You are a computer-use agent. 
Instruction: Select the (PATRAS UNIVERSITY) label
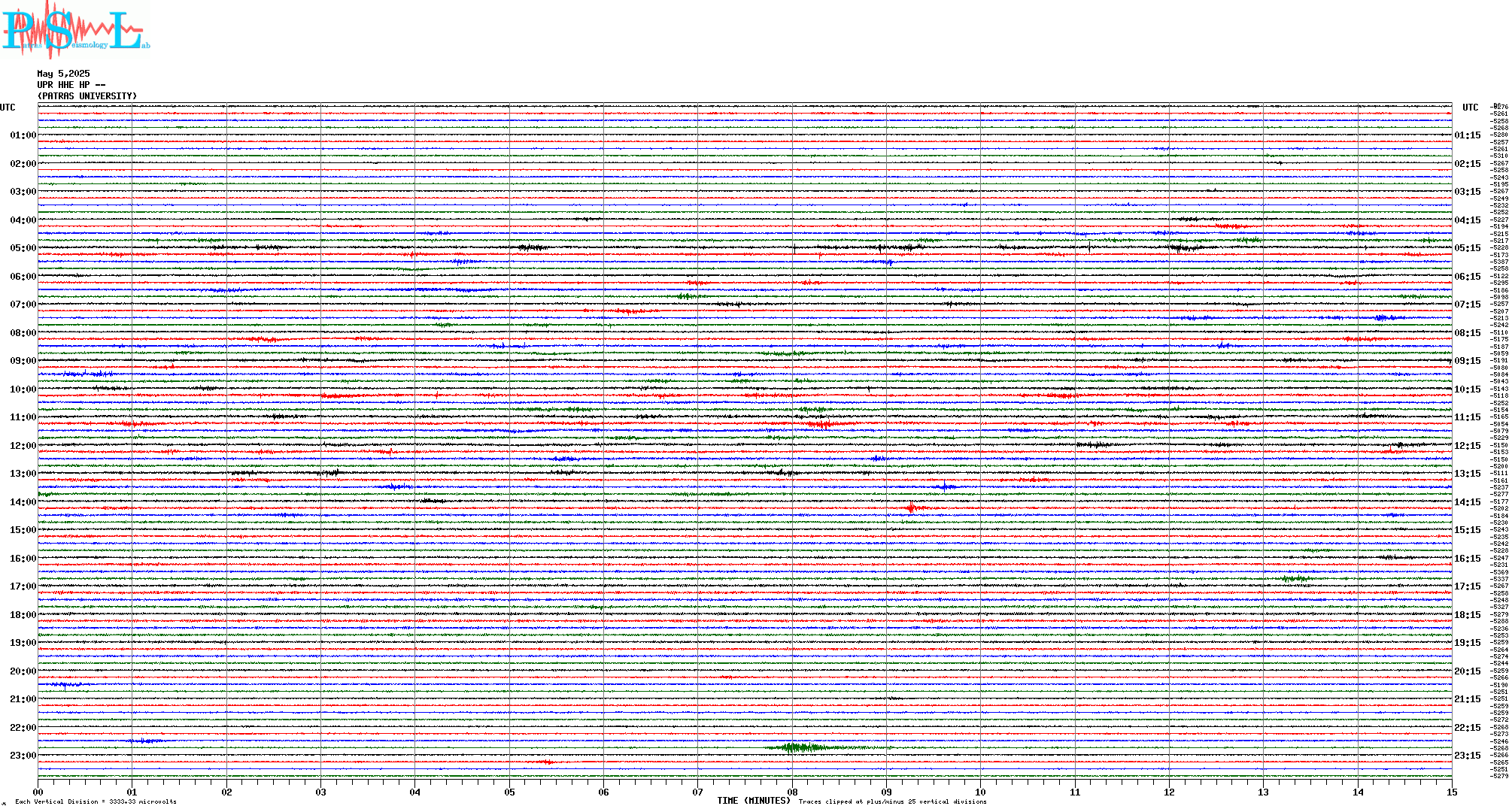87,96
